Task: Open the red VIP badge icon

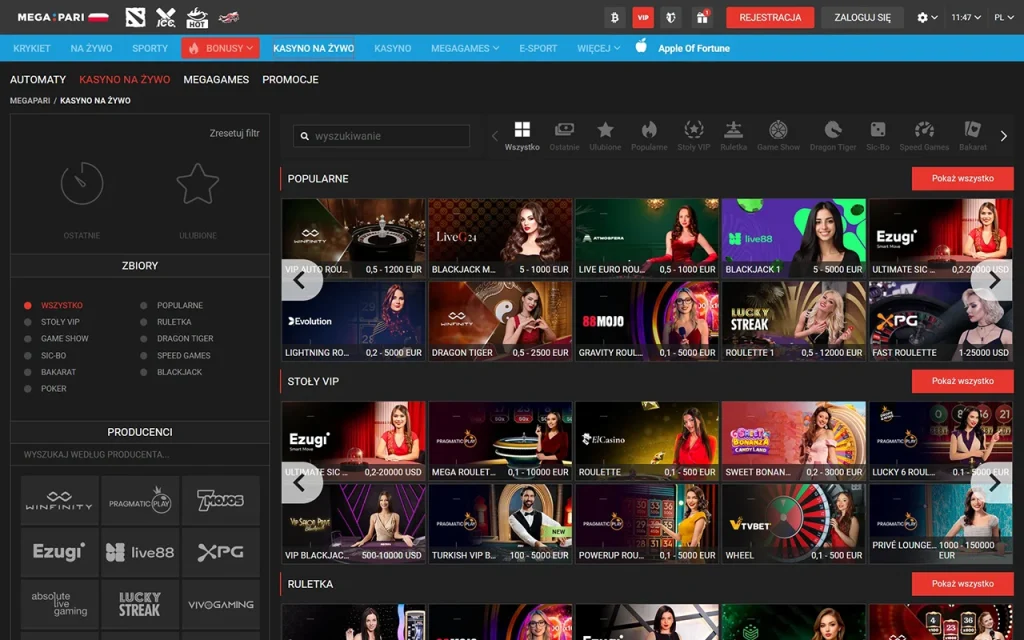Action: [x=643, y=18]
